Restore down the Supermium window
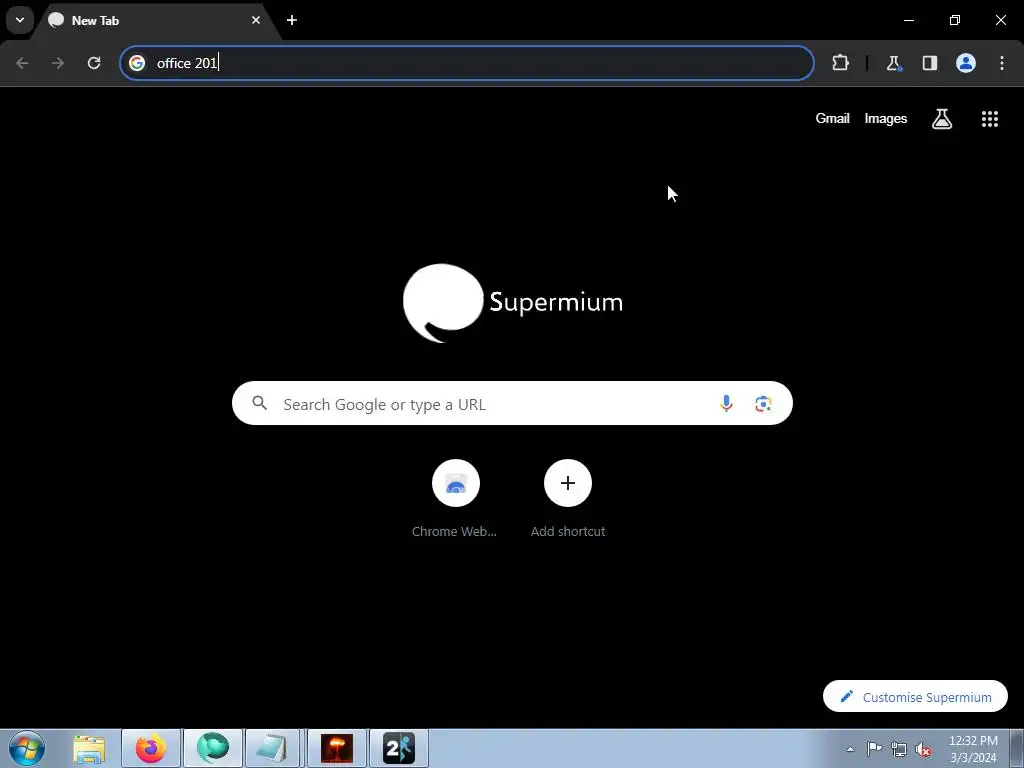Image resolution: width=1024 pixels, height=768 pixels. tap(955, 20)
